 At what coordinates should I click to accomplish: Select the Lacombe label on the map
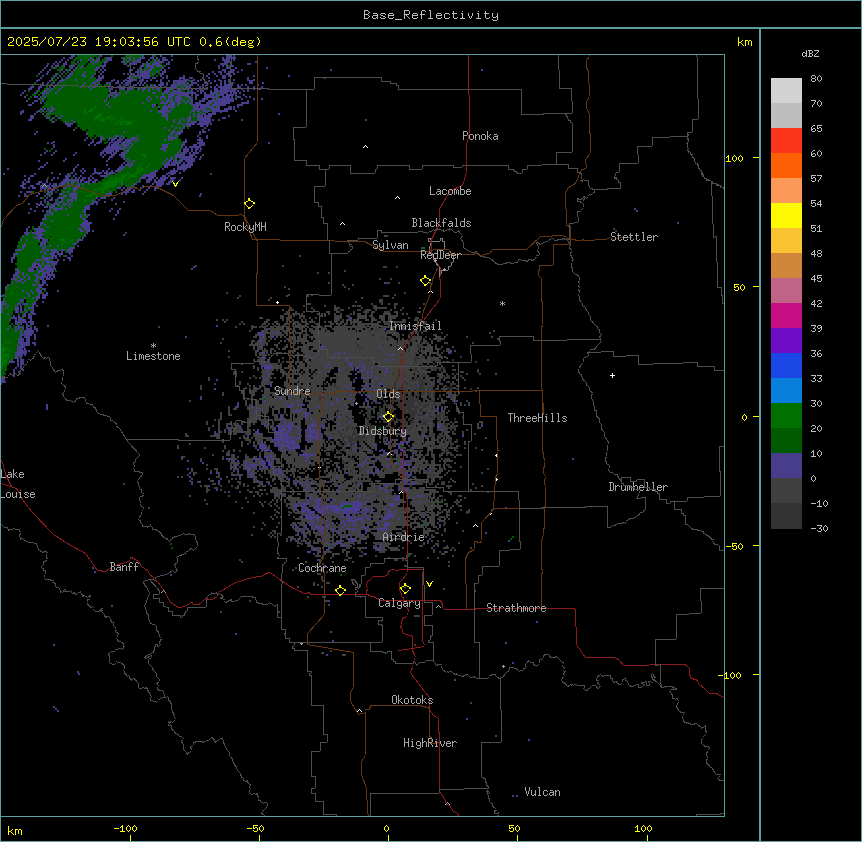pyautogui.click(x=450, y=191)
